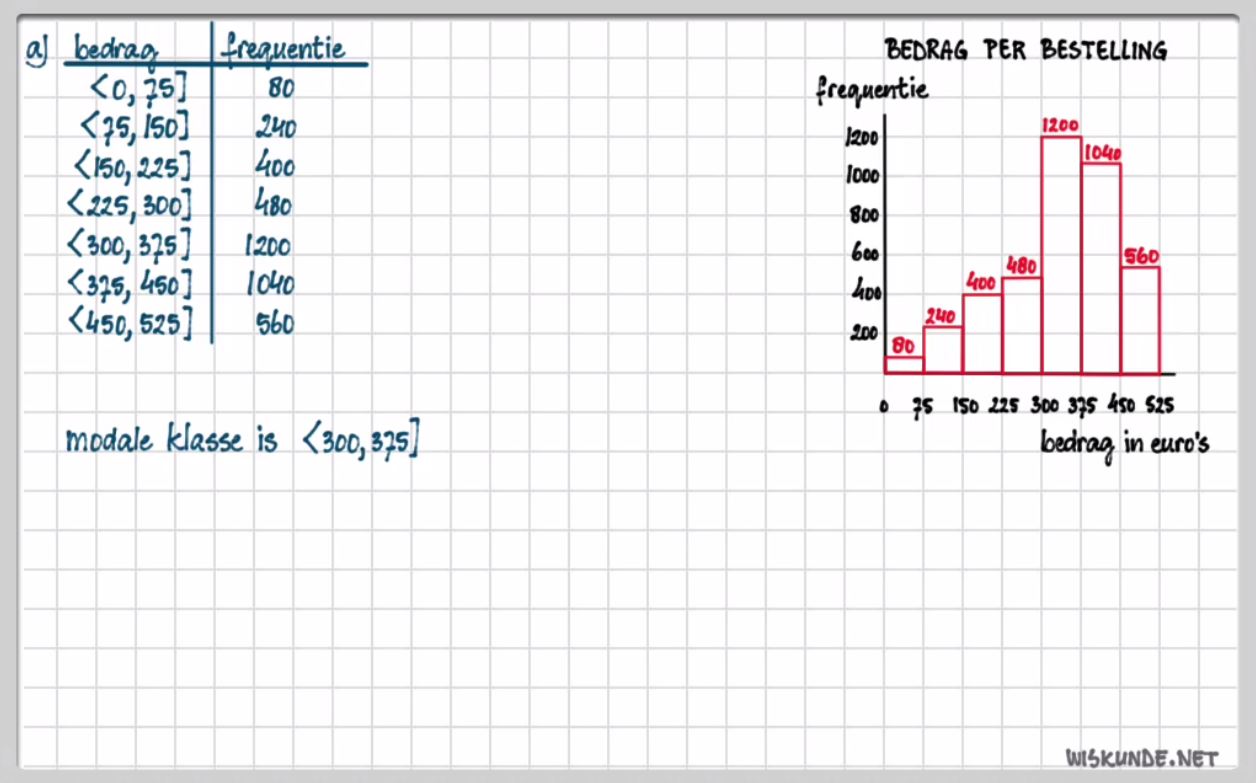Click the 1000 tick on the frequency axis

click(861, 176)
